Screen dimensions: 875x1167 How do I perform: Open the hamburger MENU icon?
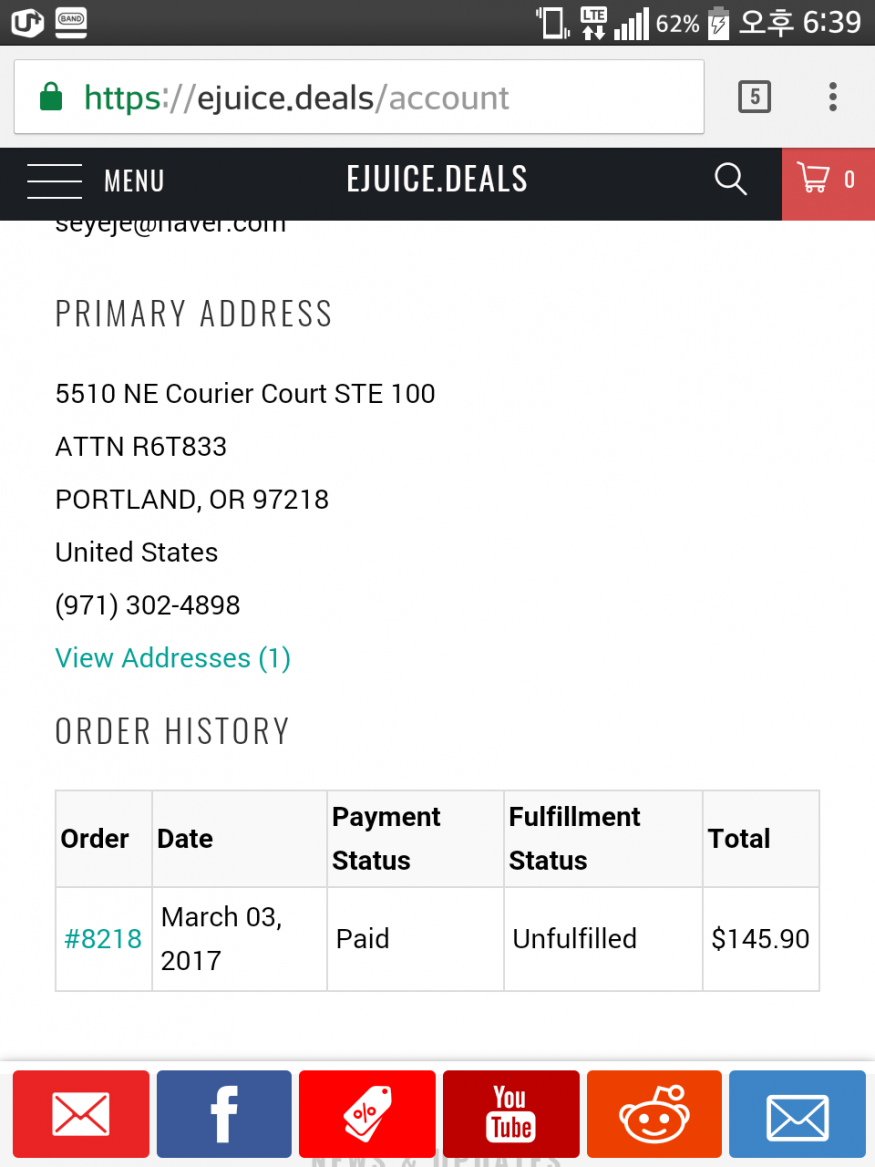click(x=54, y=181)
